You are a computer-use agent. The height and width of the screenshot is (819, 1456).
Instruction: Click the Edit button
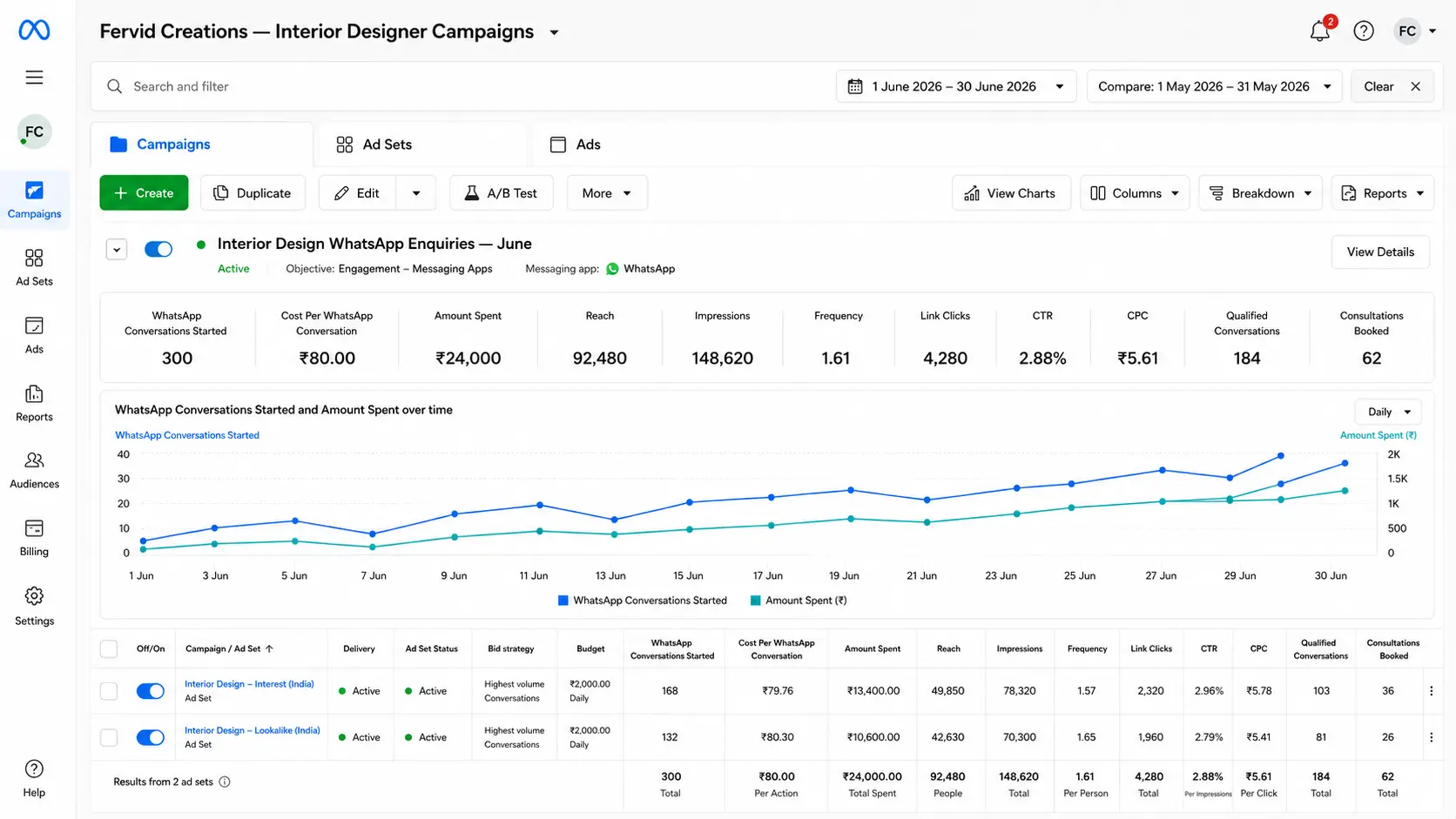(x=358, y=193)
